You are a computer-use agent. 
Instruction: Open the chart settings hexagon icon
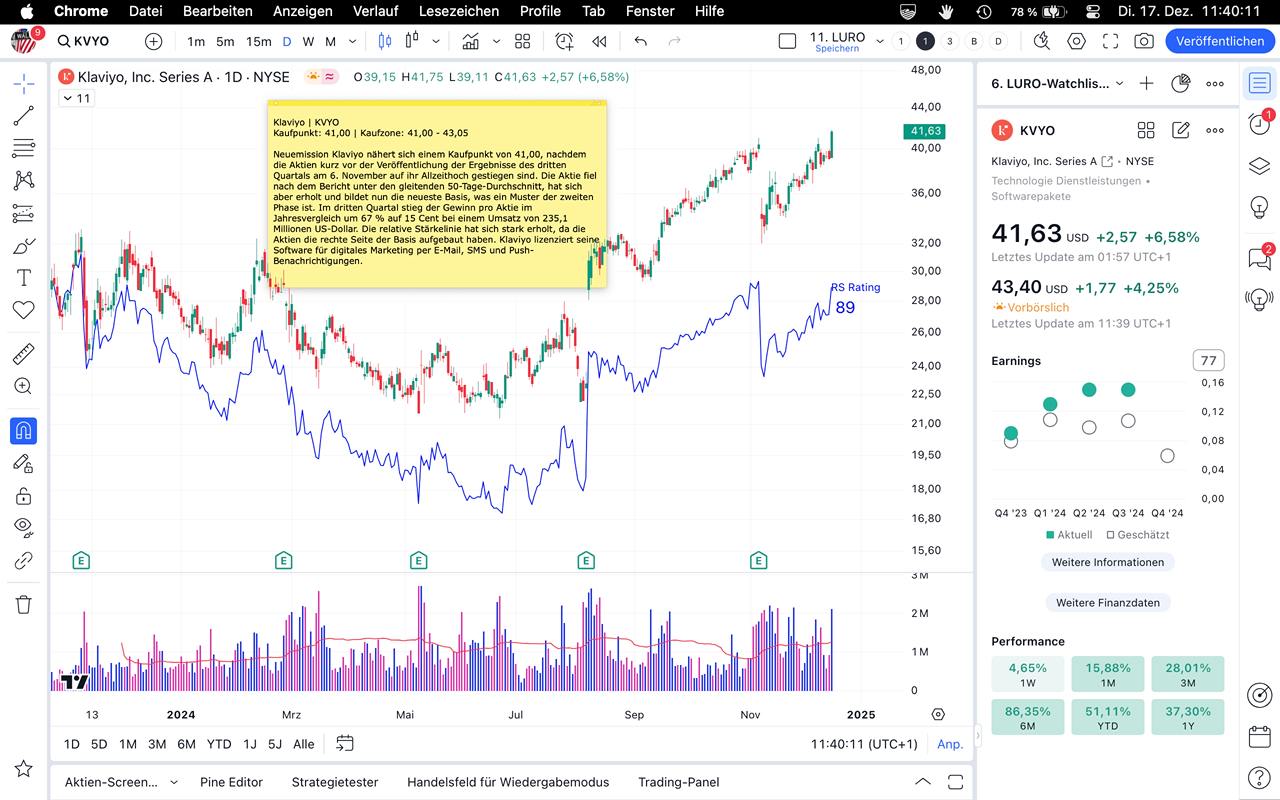click(x=1077, y=41)
